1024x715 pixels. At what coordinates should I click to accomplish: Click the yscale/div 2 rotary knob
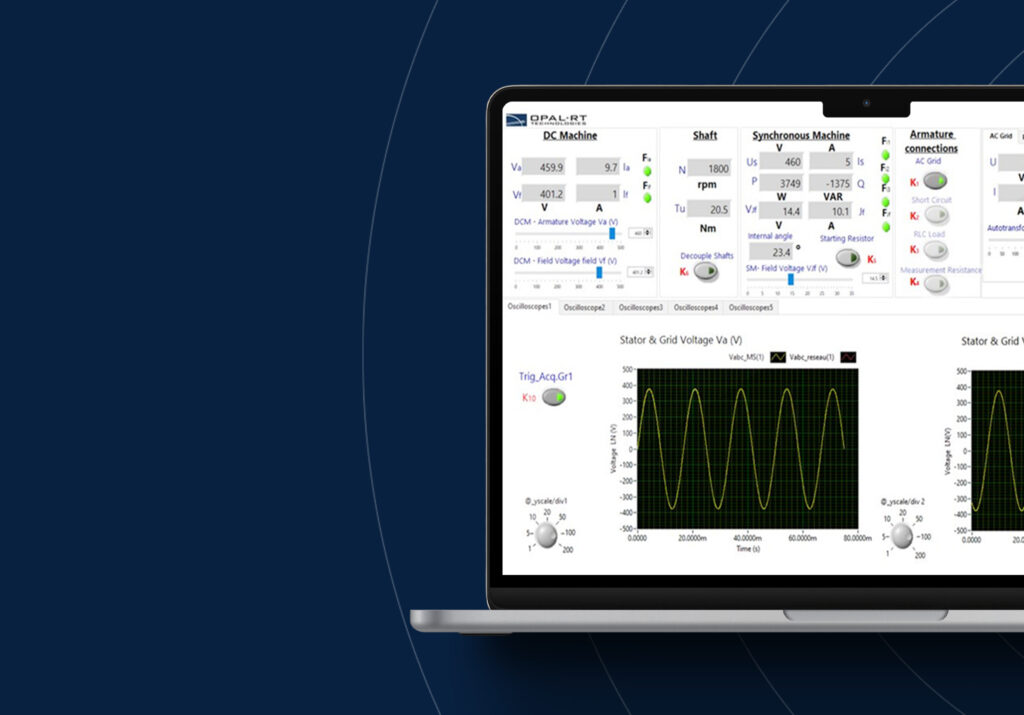tap(902, 536)
